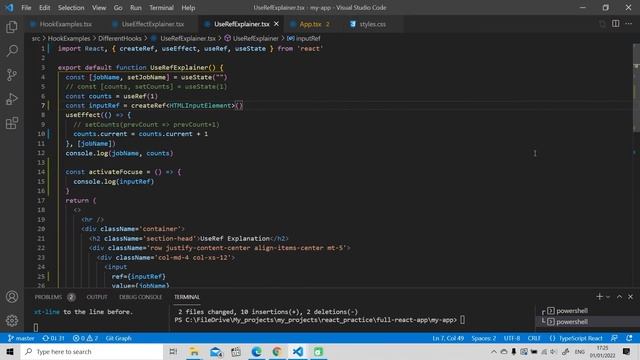Click the VS Code logo icon
The image size is (640, 360).
coord(9,7)
